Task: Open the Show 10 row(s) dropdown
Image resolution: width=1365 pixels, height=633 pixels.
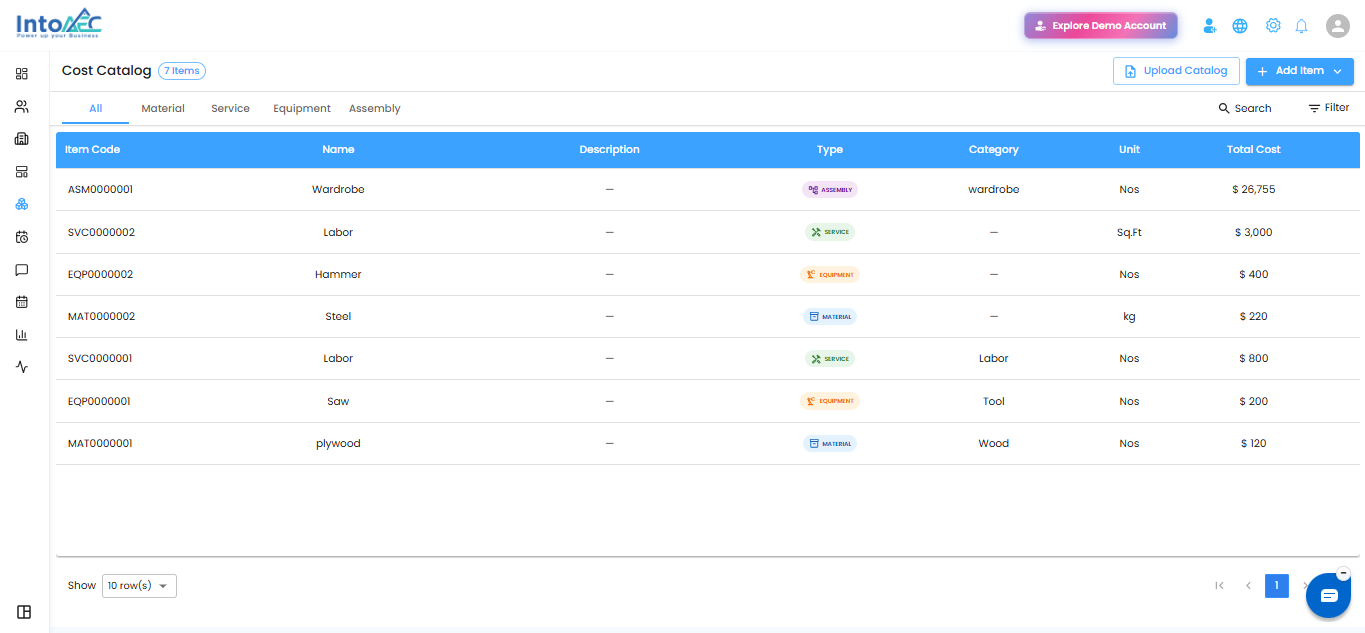Action: (x=139, y=586)
